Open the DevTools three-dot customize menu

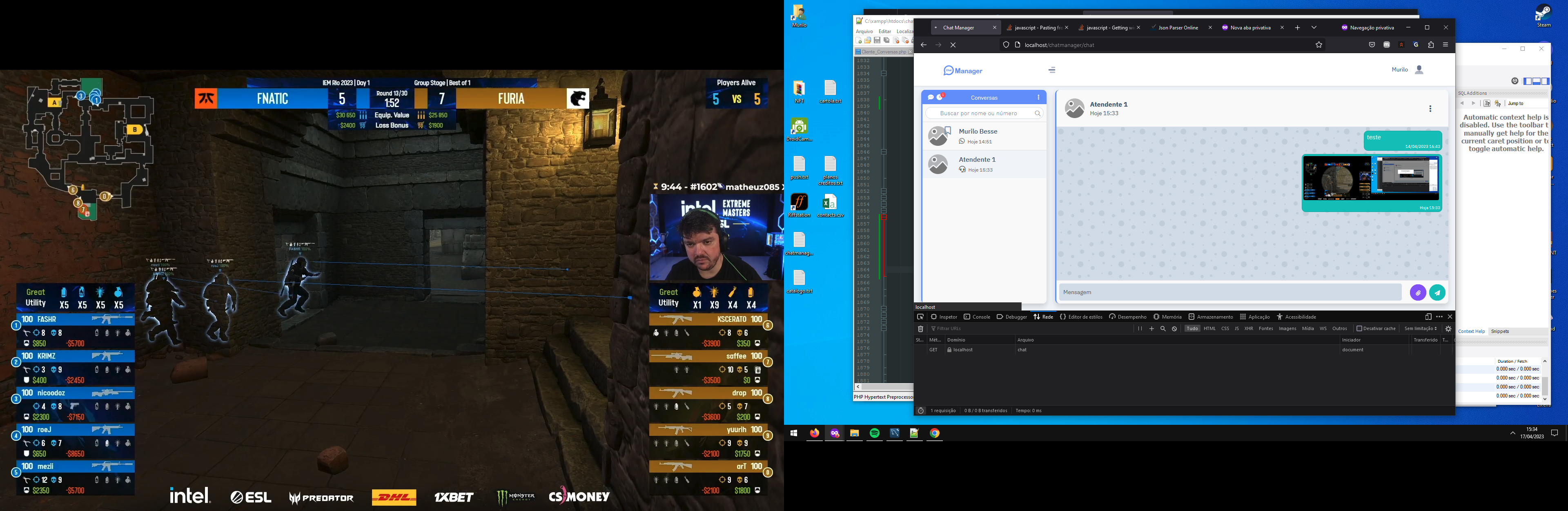pyautogui.click(x=1439, y=317)
